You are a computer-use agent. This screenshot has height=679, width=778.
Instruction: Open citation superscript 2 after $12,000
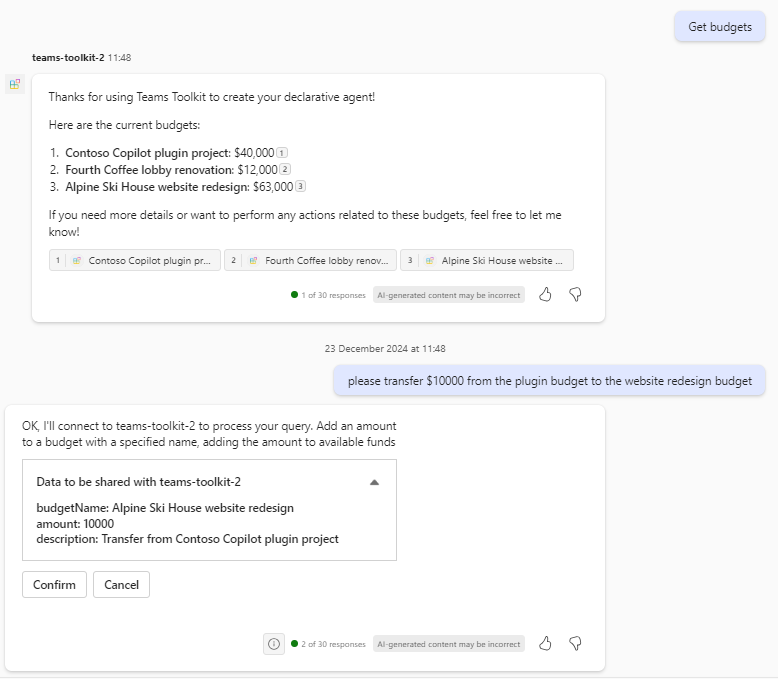pos(285,169)
